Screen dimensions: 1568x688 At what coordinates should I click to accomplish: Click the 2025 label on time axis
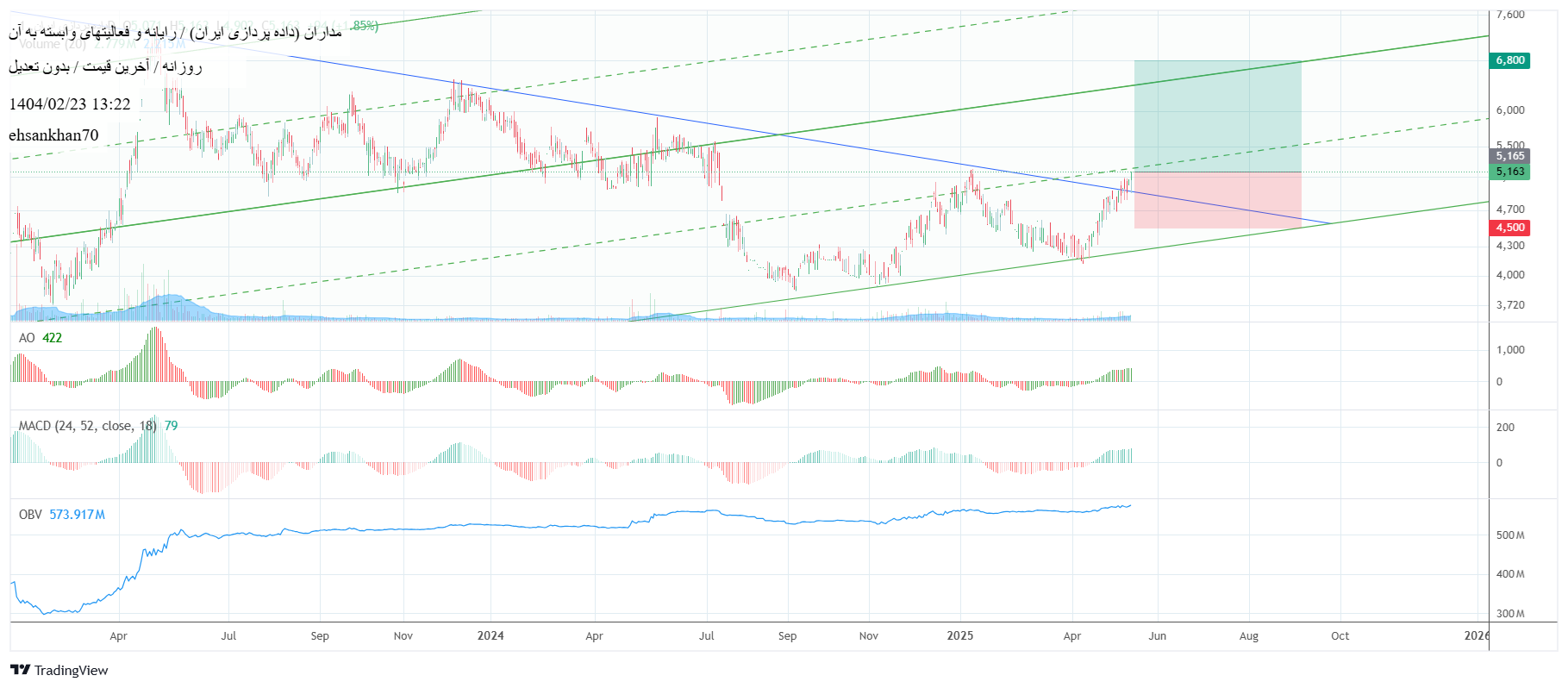pos(959,635)
